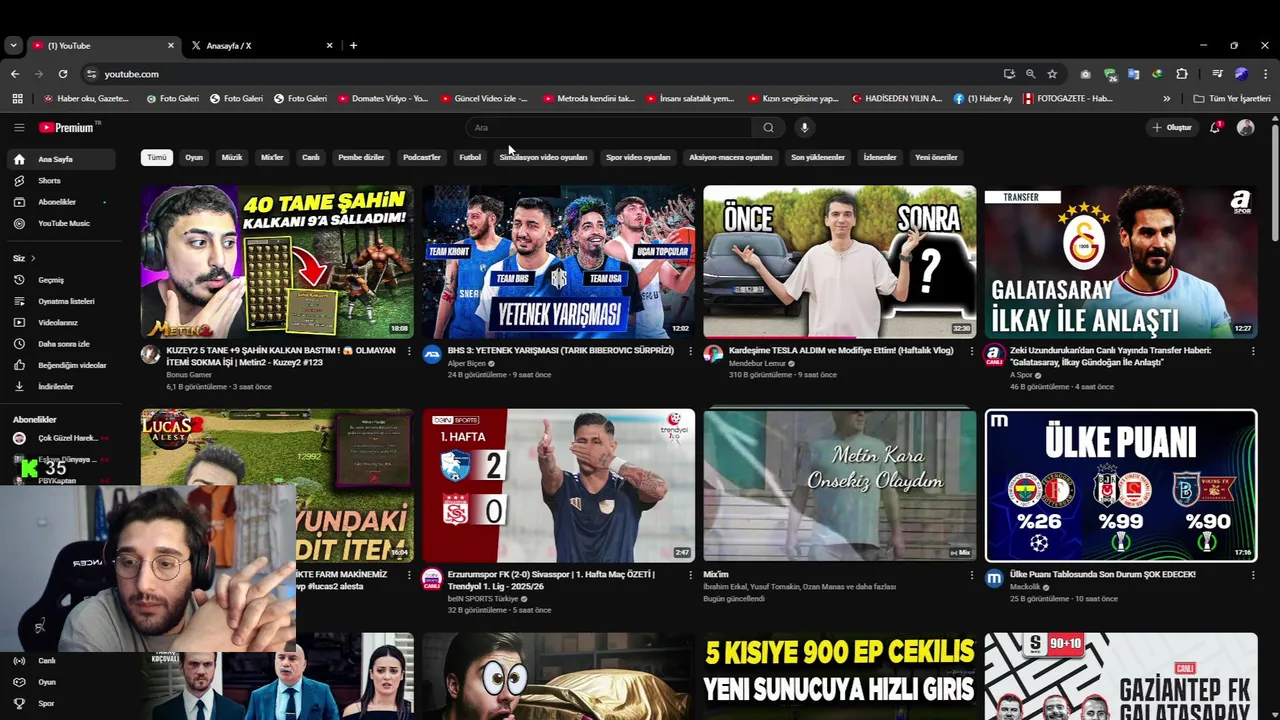The image size is (1280, 720).
Task: Open the beIN SPORTS Türkiye channel link
Action: pyautogui.click(x=484, y=598)
